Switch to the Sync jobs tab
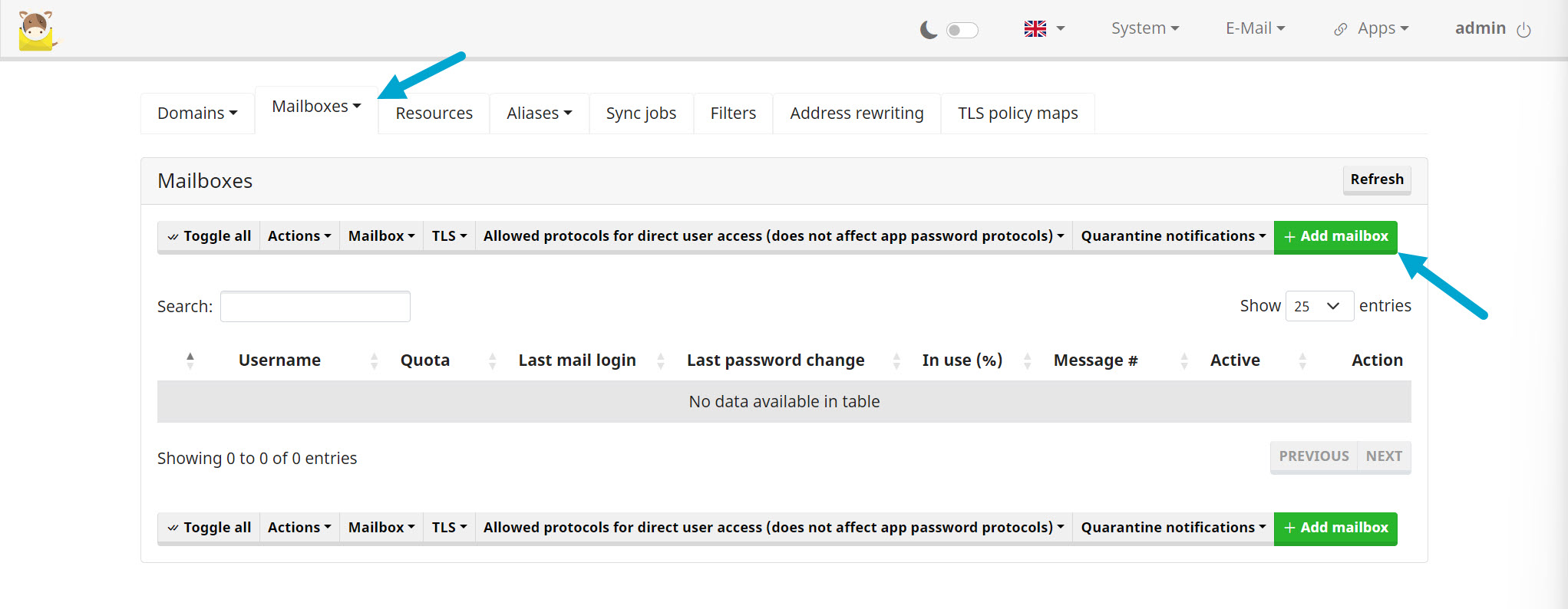This screenshot has height=609, width=1568. pos(641,114)
